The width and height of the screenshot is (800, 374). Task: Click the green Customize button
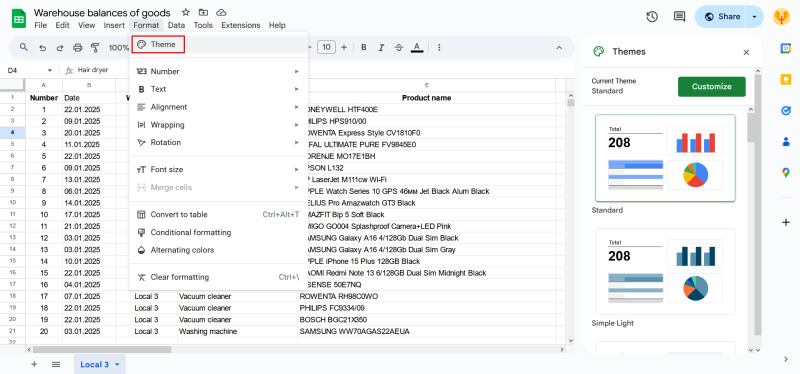click(712, 87)
